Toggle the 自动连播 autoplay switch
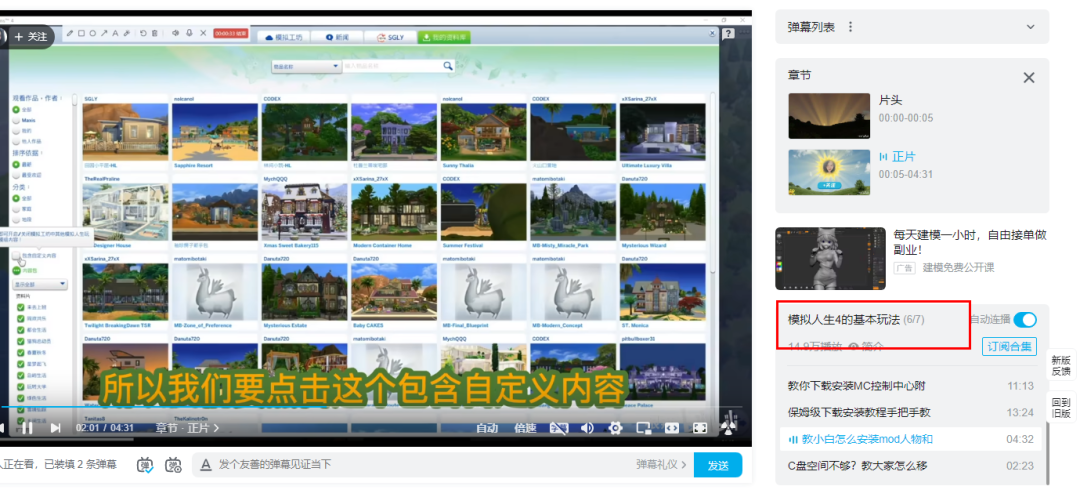 [1025, 320]
